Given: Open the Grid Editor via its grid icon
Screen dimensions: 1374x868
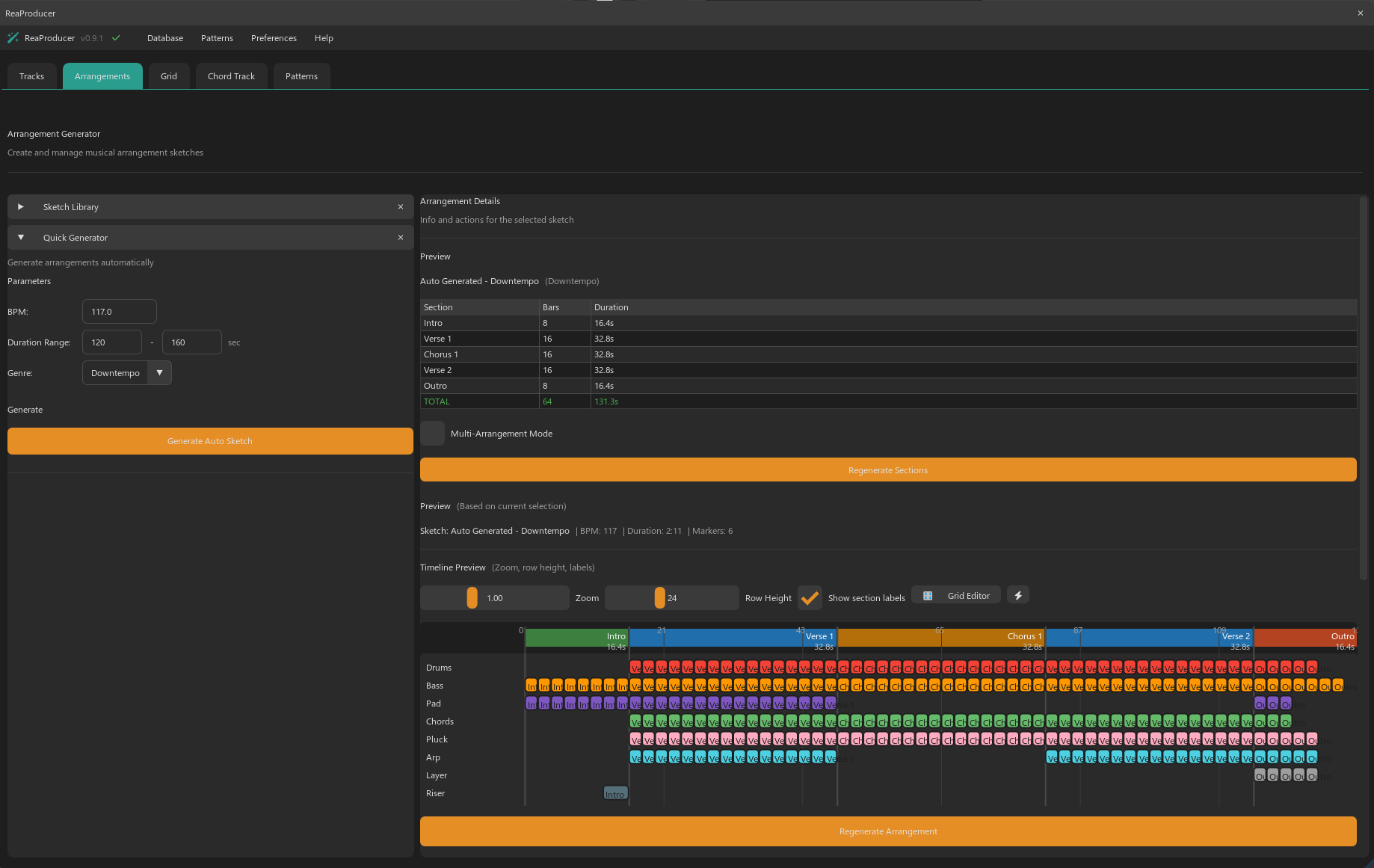Looking at the screenshot, I should click(x=927, y=594).
